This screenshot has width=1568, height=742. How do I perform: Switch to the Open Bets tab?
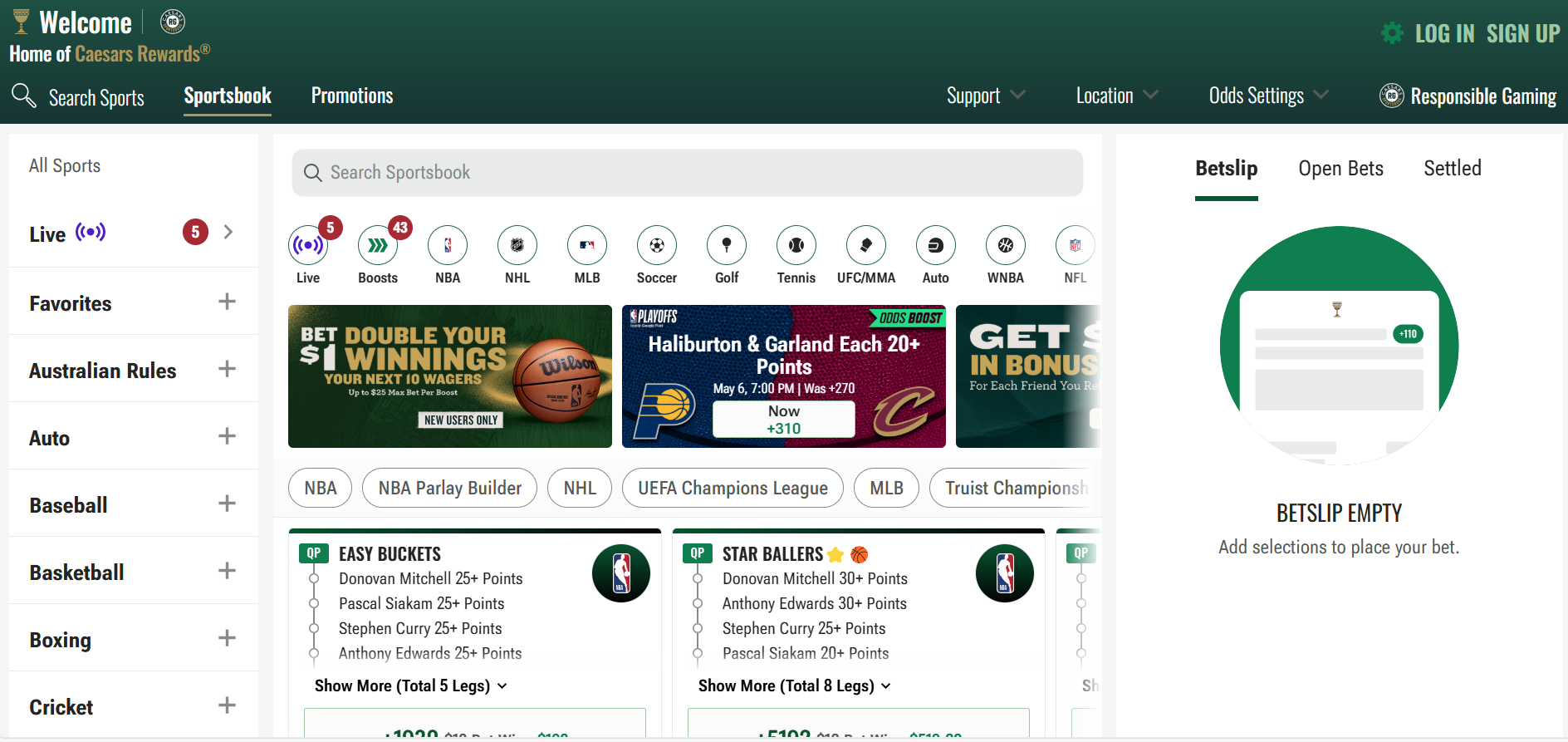click(x=1340, y=169)
